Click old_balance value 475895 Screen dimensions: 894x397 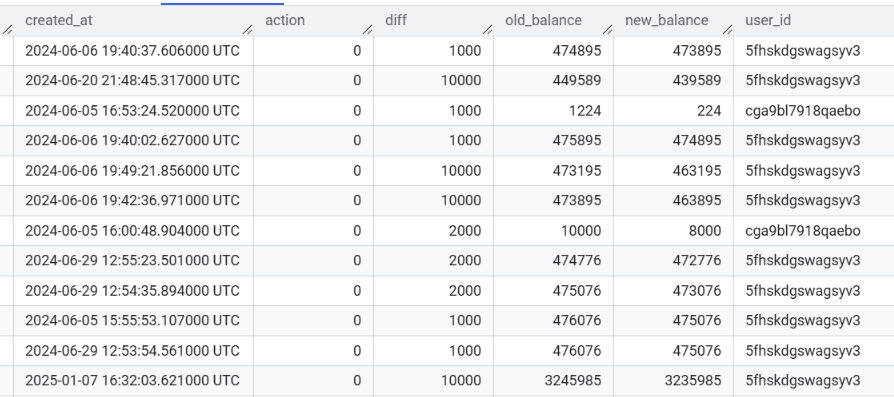coord(576,140)
